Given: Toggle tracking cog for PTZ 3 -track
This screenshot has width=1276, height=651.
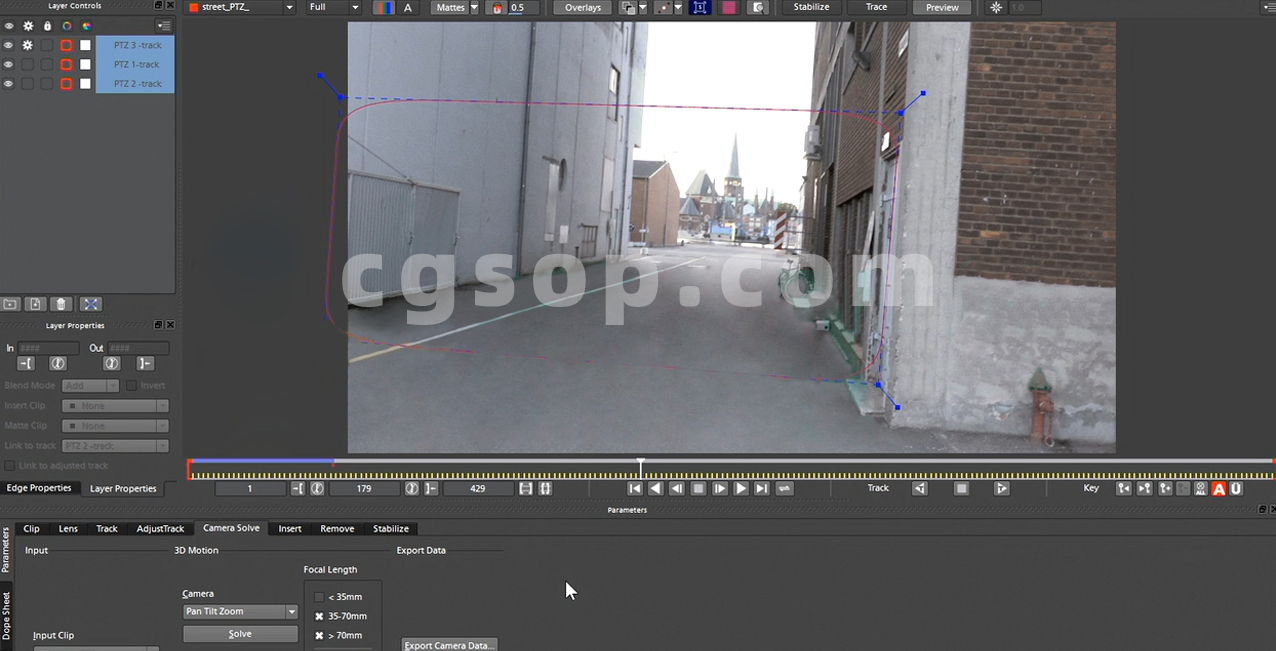Looking at the screenshot, I should coord(28,45).
